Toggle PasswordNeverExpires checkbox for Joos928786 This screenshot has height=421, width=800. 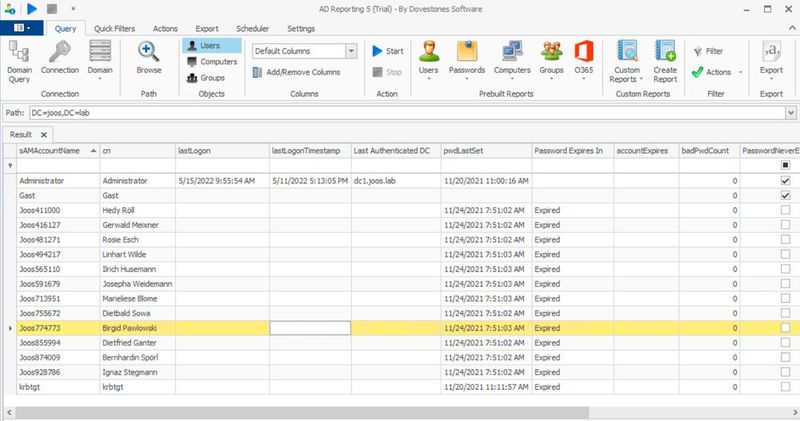[x=785, y=372]
